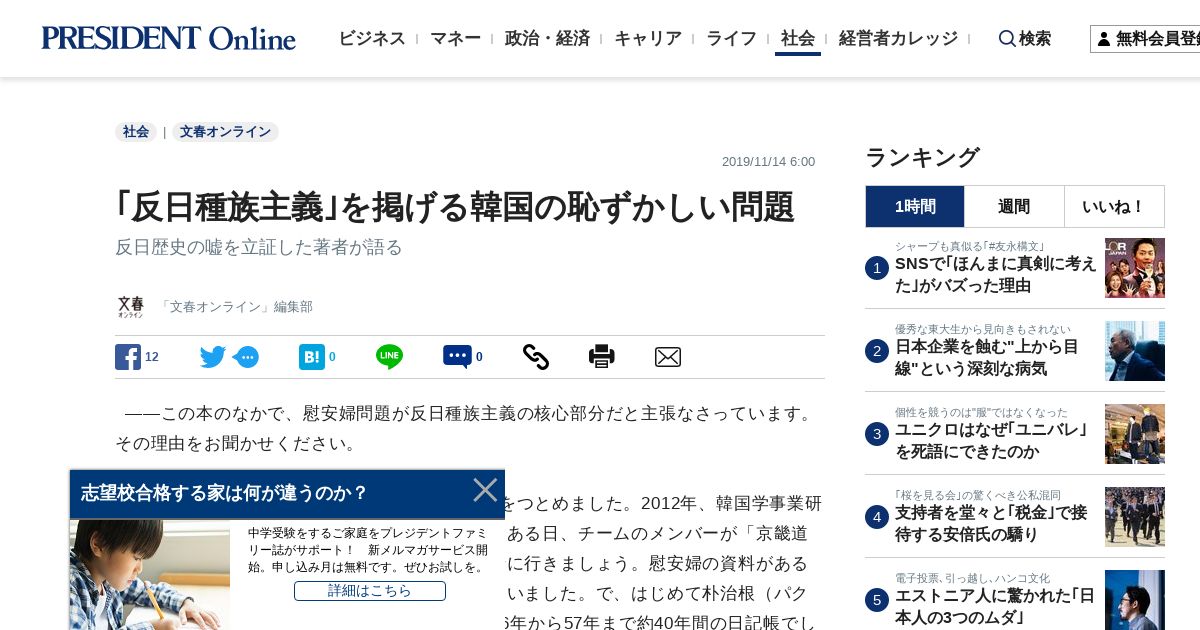The height and width of the screenshot is (630, 1200).
Task: Open ranking 4 article 支持者を堂々と「税金」で接待
Action: point(991,524)
